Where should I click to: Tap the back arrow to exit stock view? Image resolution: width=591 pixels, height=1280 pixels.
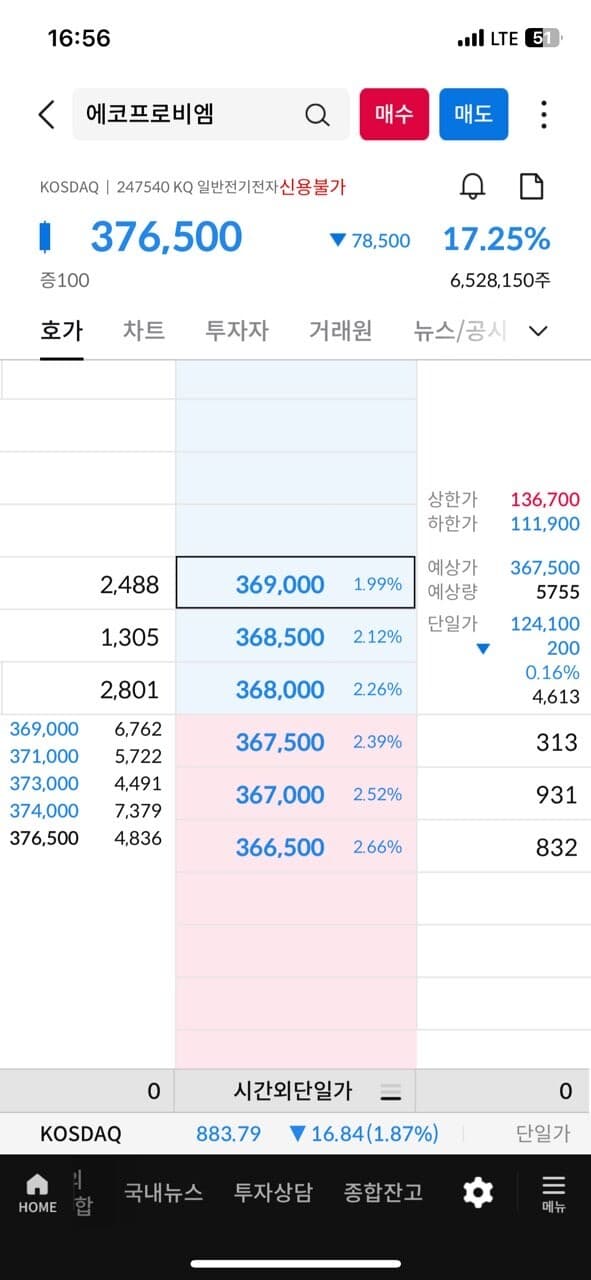point(44,114)
